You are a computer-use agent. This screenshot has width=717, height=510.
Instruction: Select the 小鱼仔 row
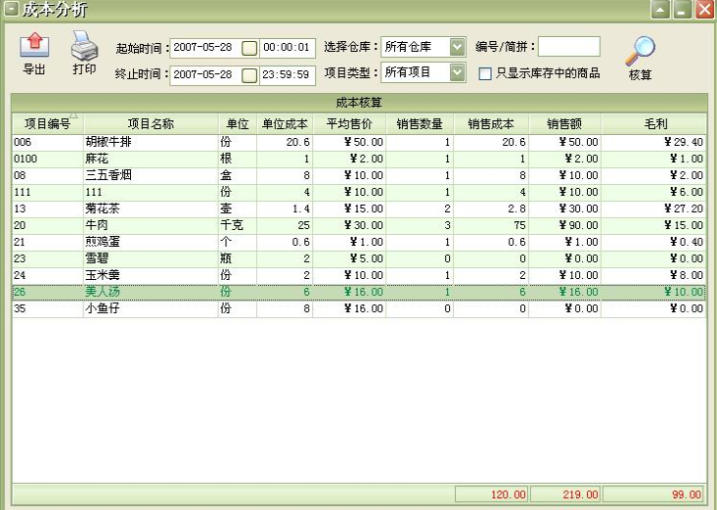[358, 308]
